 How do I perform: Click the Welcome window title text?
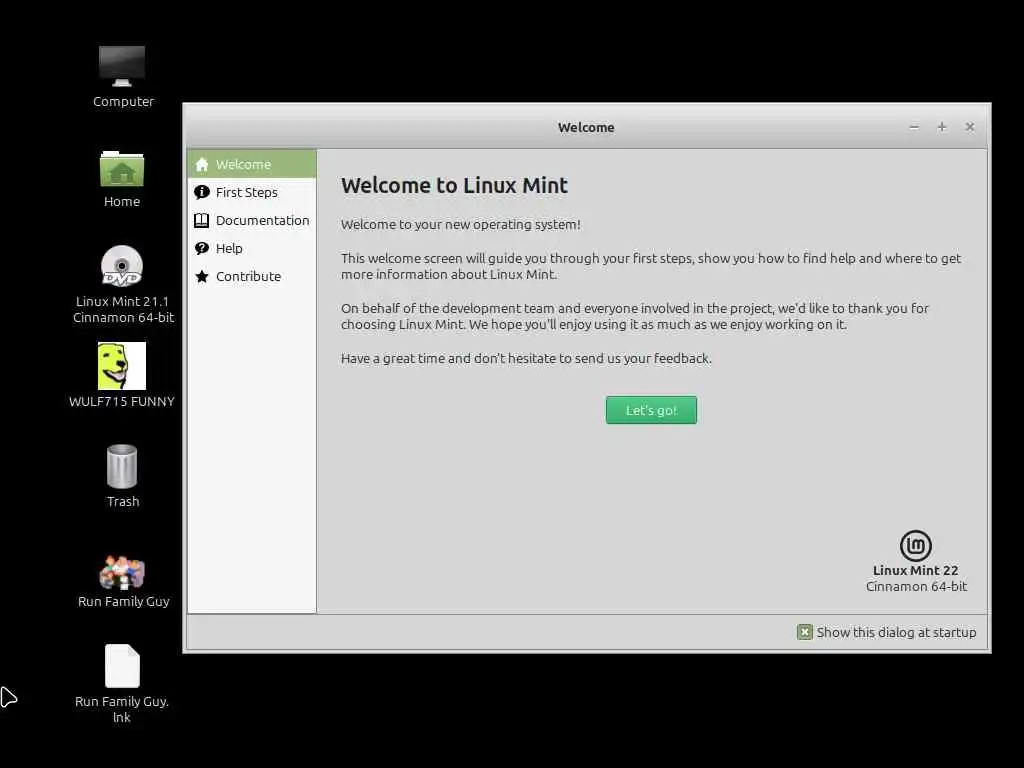[x=586, y=127]
